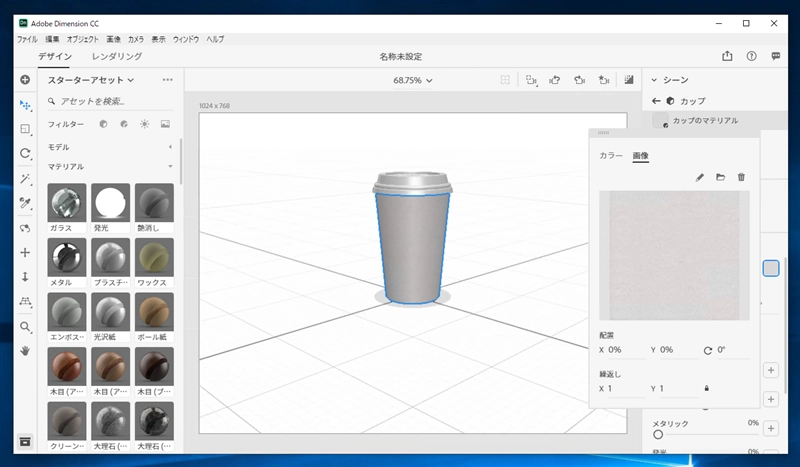Click the plus button beside メタリック
Viewport: 800px width, 467px height.
pyautogui.click(x=771, y=429)
